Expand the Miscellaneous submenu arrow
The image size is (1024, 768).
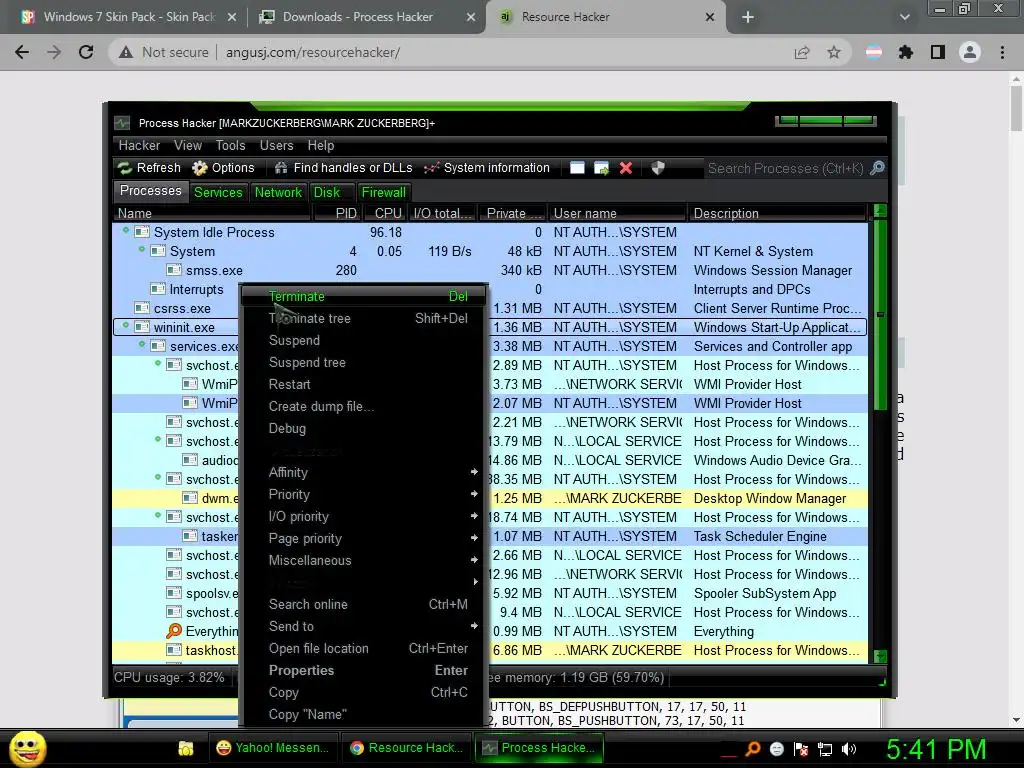(474, 560)
